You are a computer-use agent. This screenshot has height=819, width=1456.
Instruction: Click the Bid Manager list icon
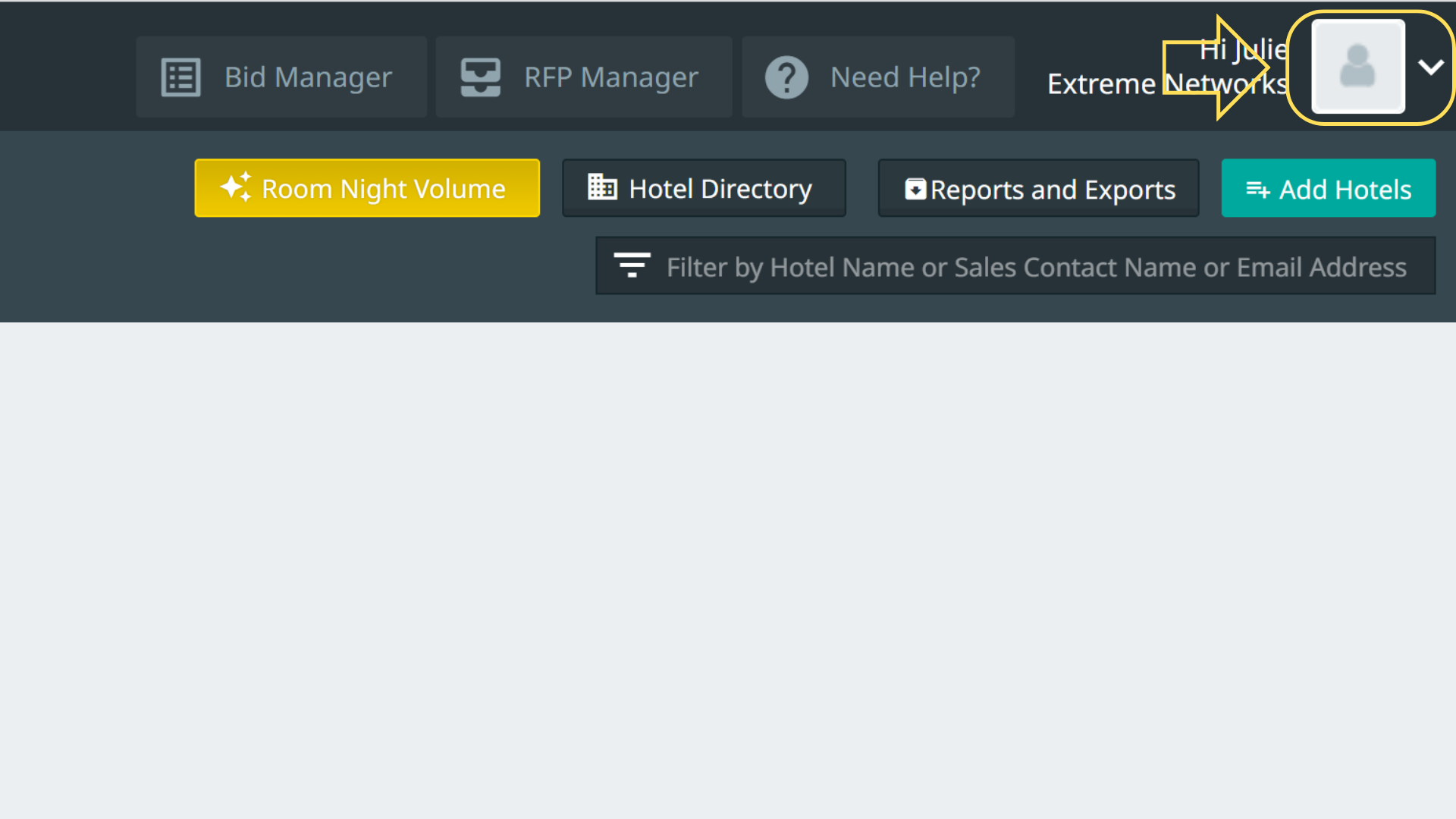(x=180, y=77)
